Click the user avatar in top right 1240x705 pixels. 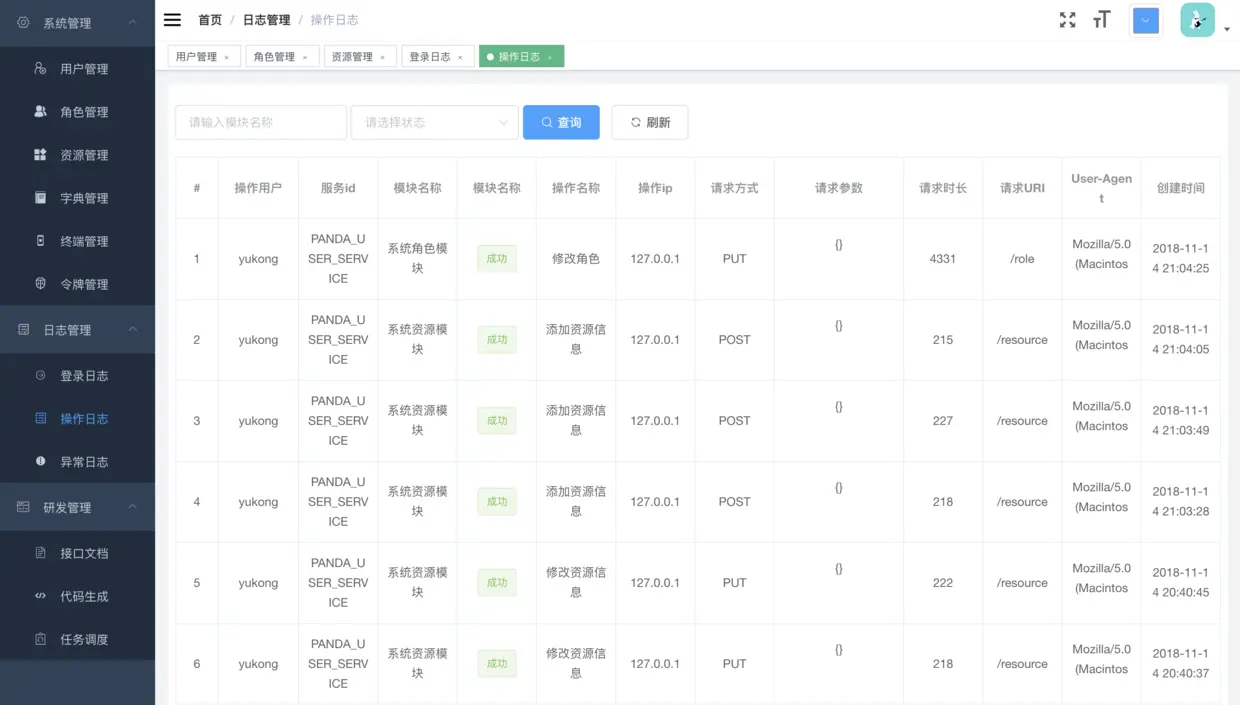[x=1197, y=20]
